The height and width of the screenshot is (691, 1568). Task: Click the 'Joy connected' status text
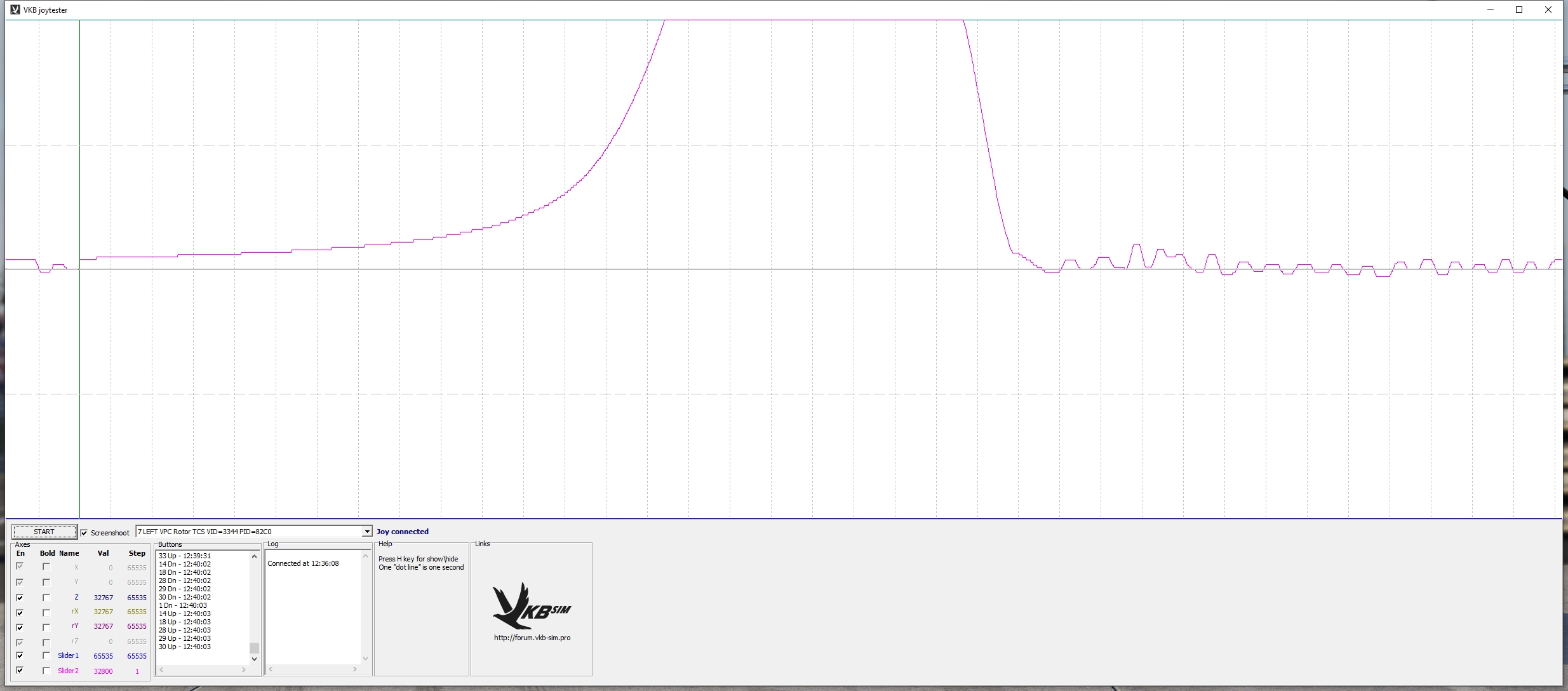click(x=403, y=532)
